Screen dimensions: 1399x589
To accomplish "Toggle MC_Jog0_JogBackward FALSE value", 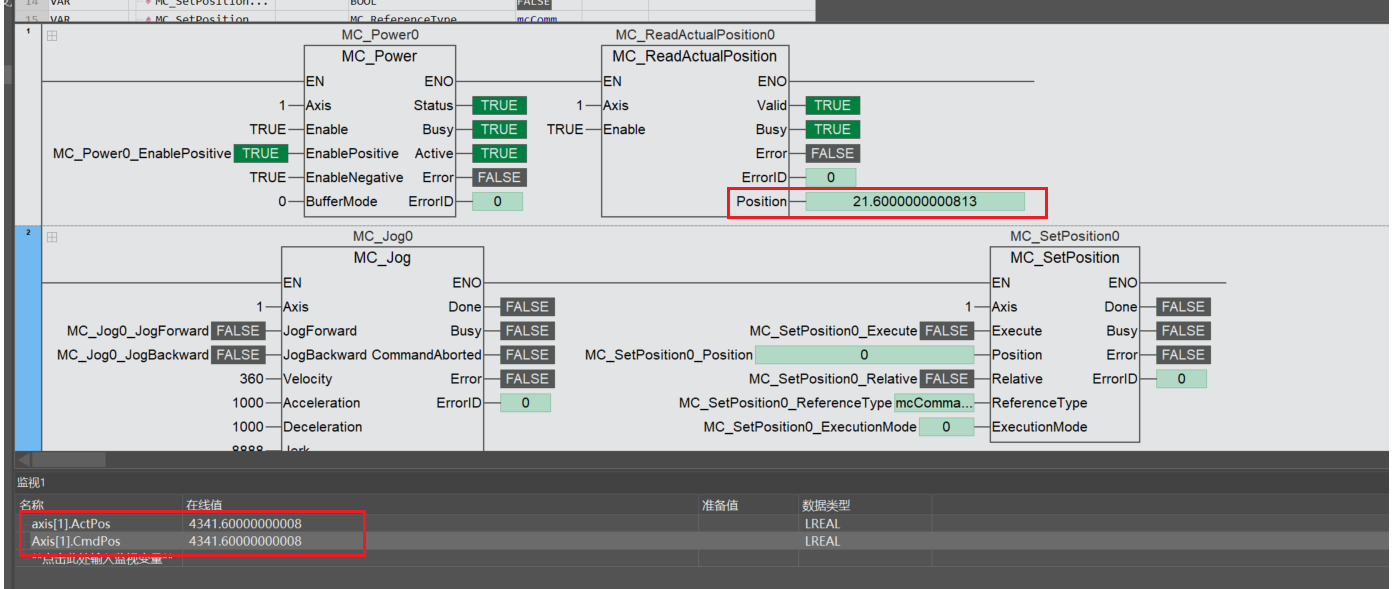I will pos(238,355).
